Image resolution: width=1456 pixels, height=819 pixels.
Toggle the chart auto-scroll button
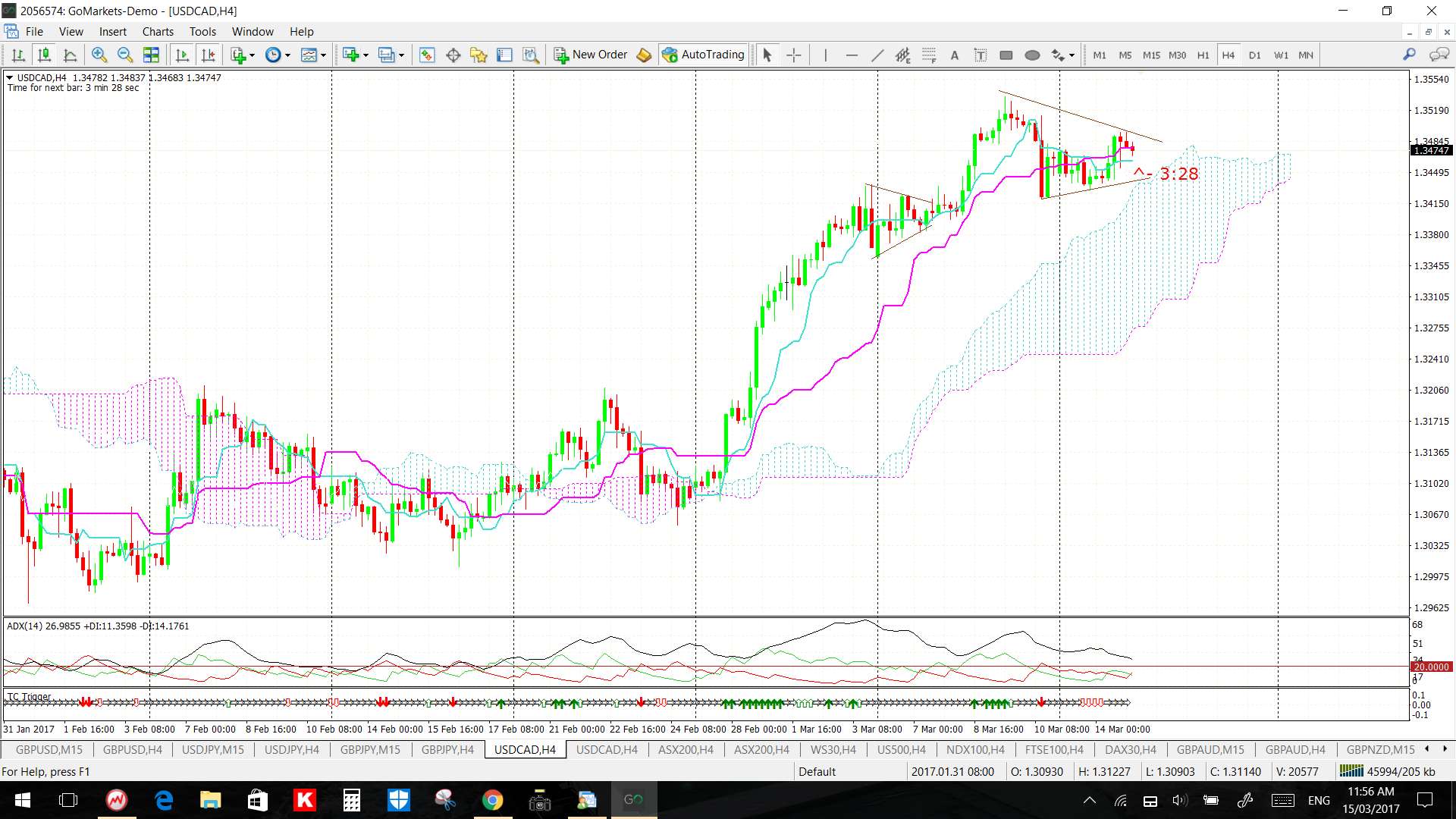point(182,55)
